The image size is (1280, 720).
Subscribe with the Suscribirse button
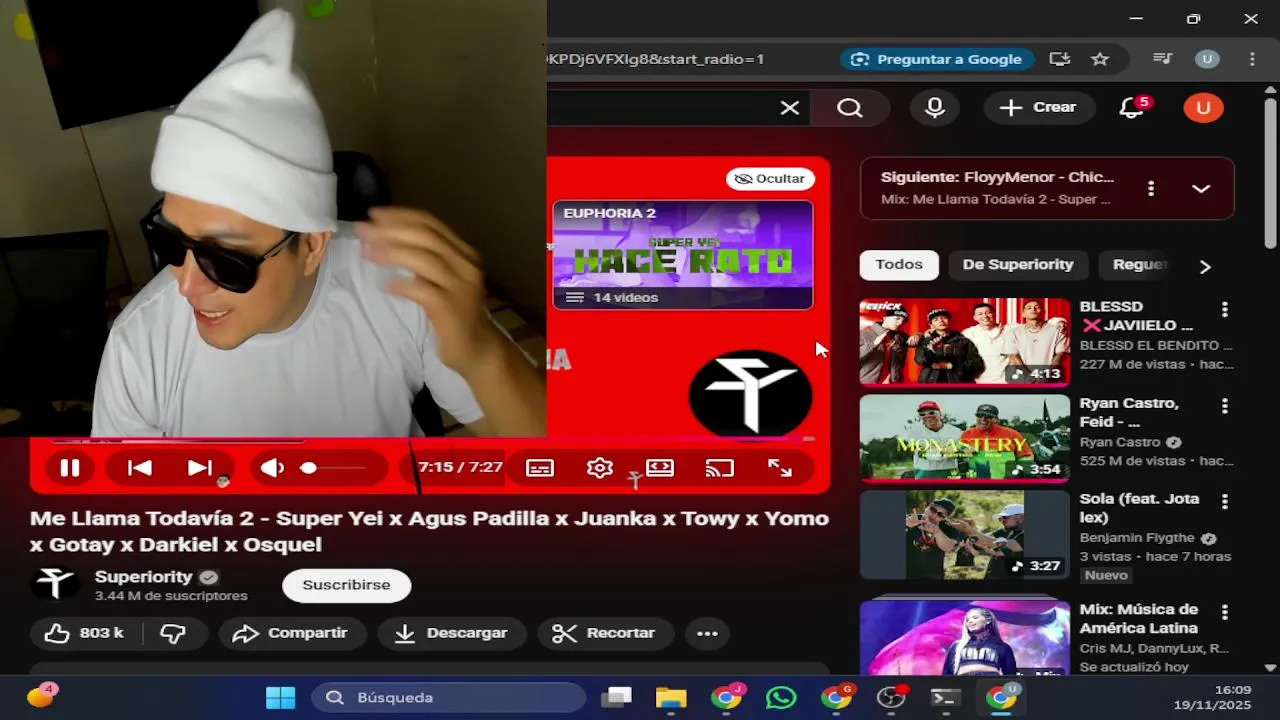coord(346,585)
